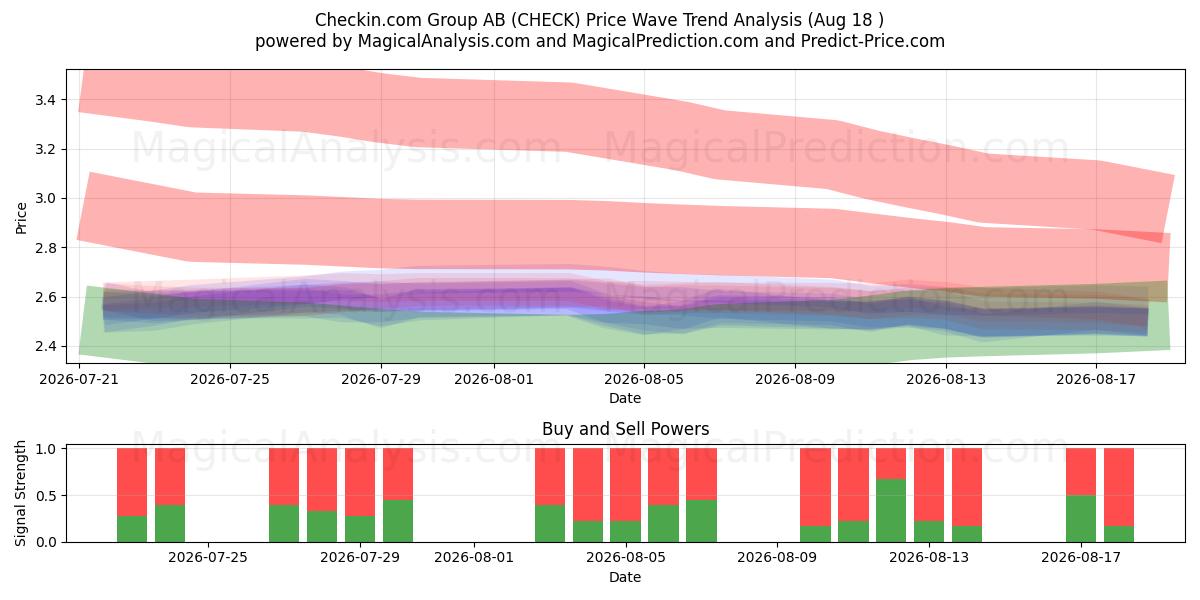Click the 0.0 tick on signal strength axis

[47, 542]
